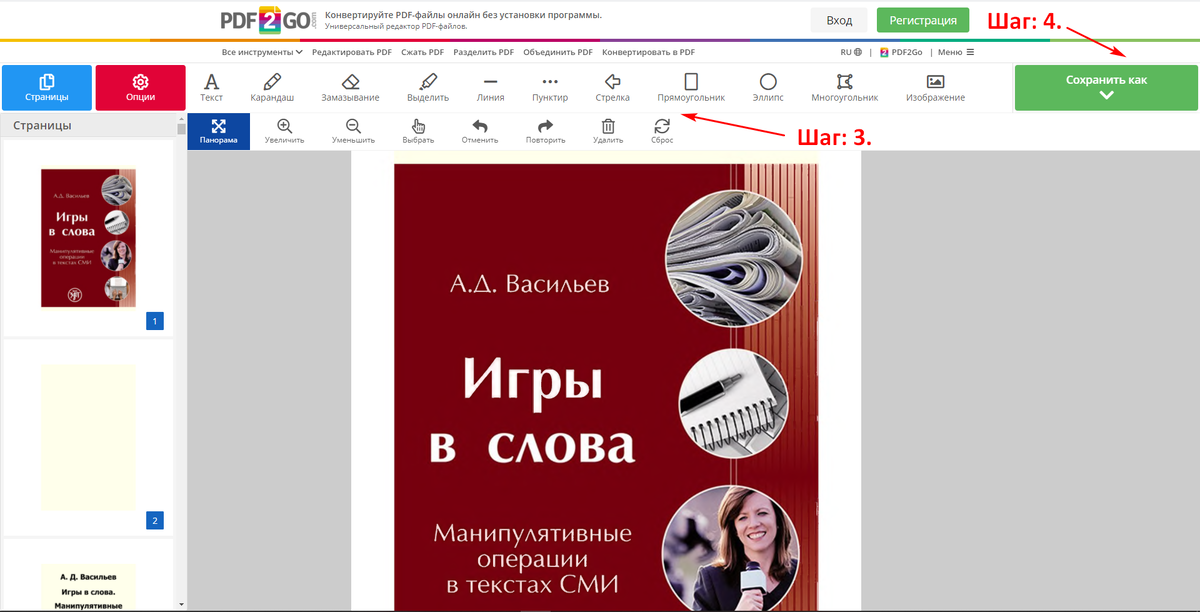Go to PDF2GO logo homepage
This screenshot has height=612, width=1200.
(x=268, y=20)
